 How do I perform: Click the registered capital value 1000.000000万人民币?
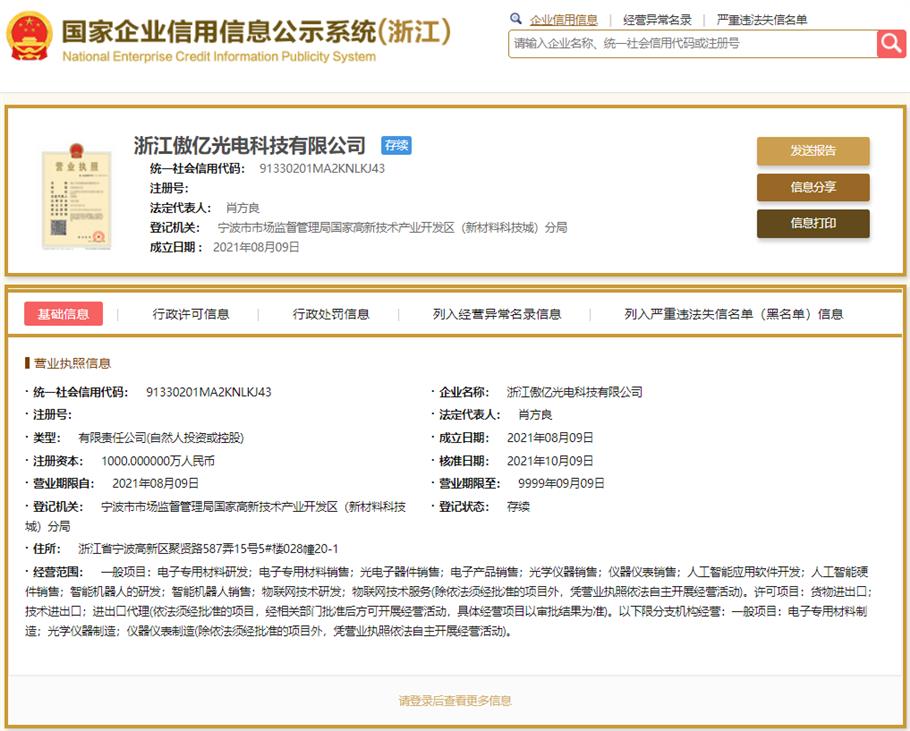[158, 461]
